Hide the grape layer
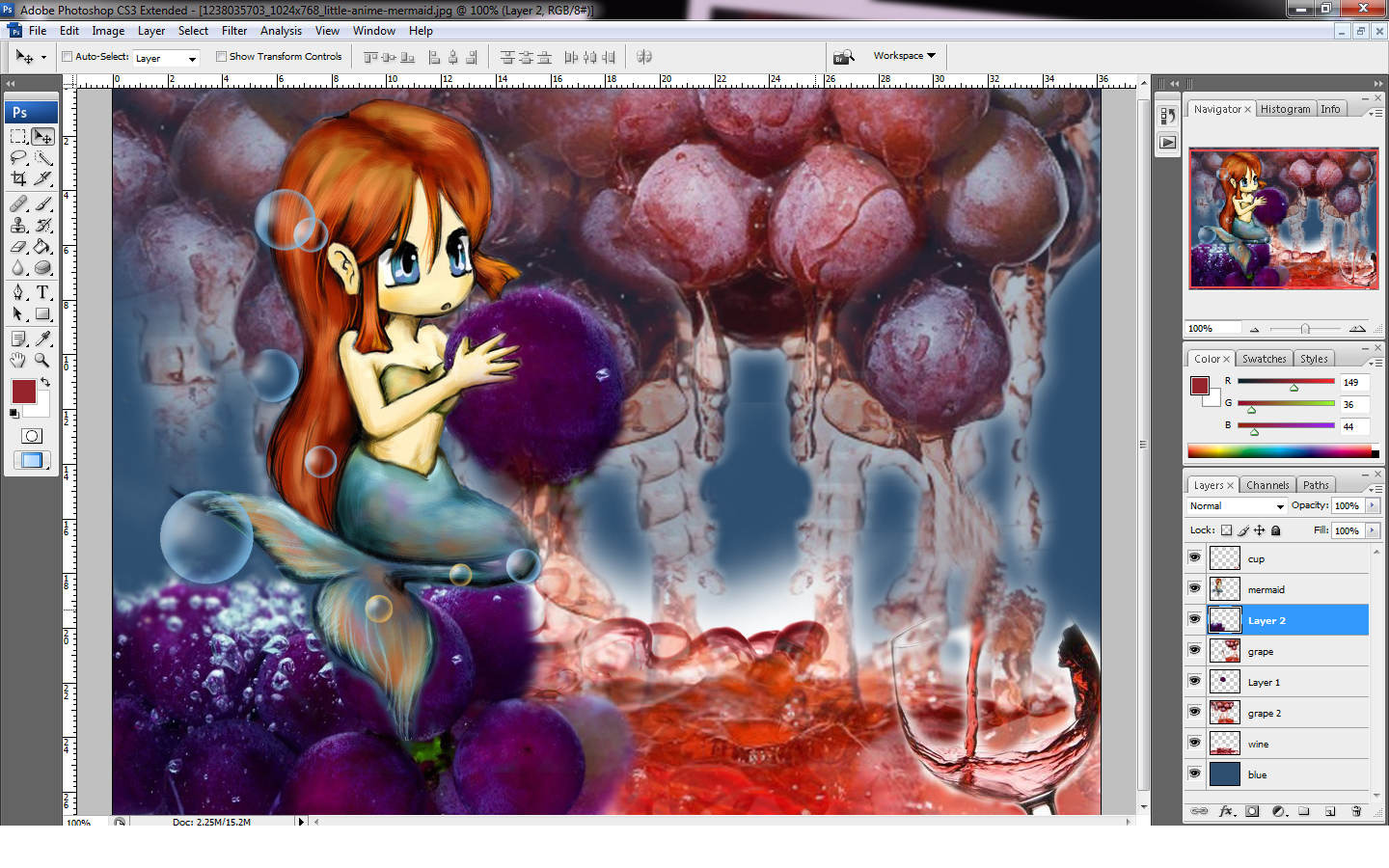1389x868 pixels. click(1195, 651)
